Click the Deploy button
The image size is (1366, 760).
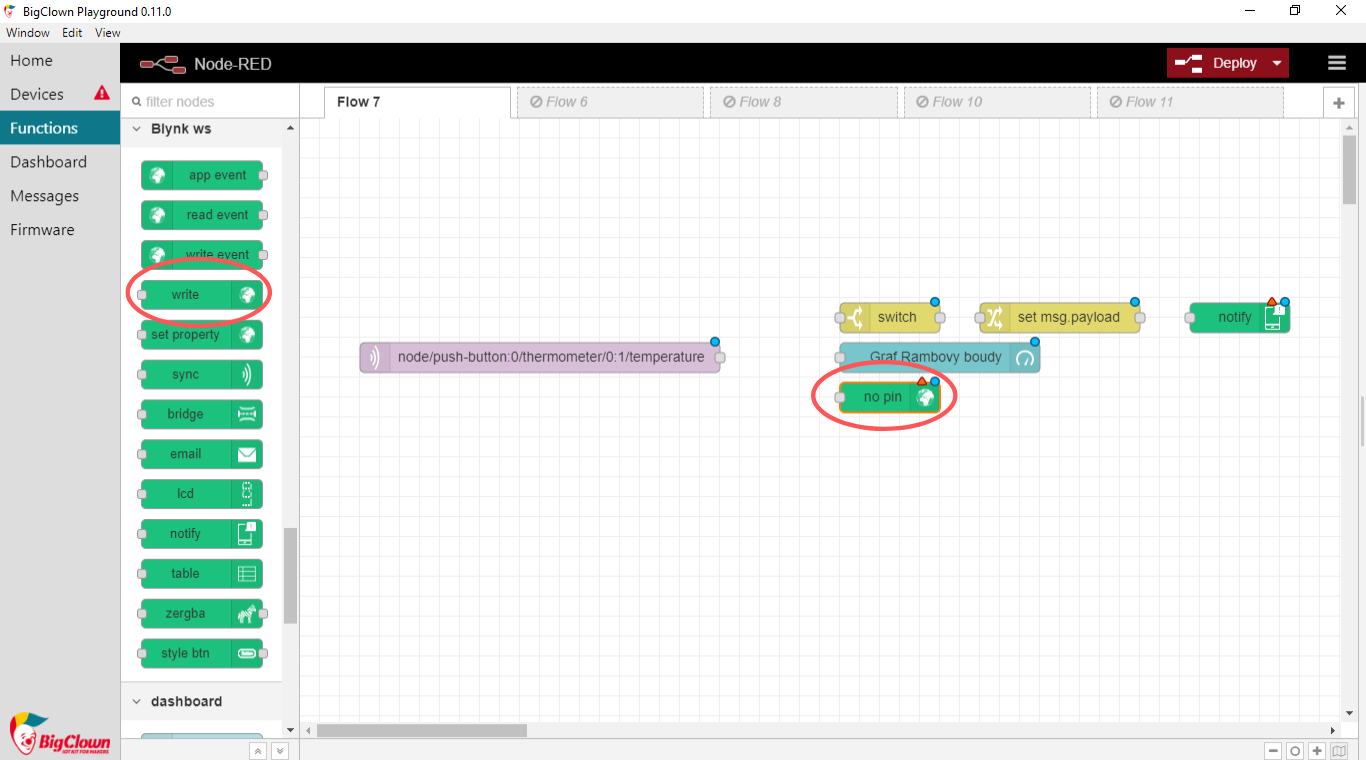[1217, 63]
